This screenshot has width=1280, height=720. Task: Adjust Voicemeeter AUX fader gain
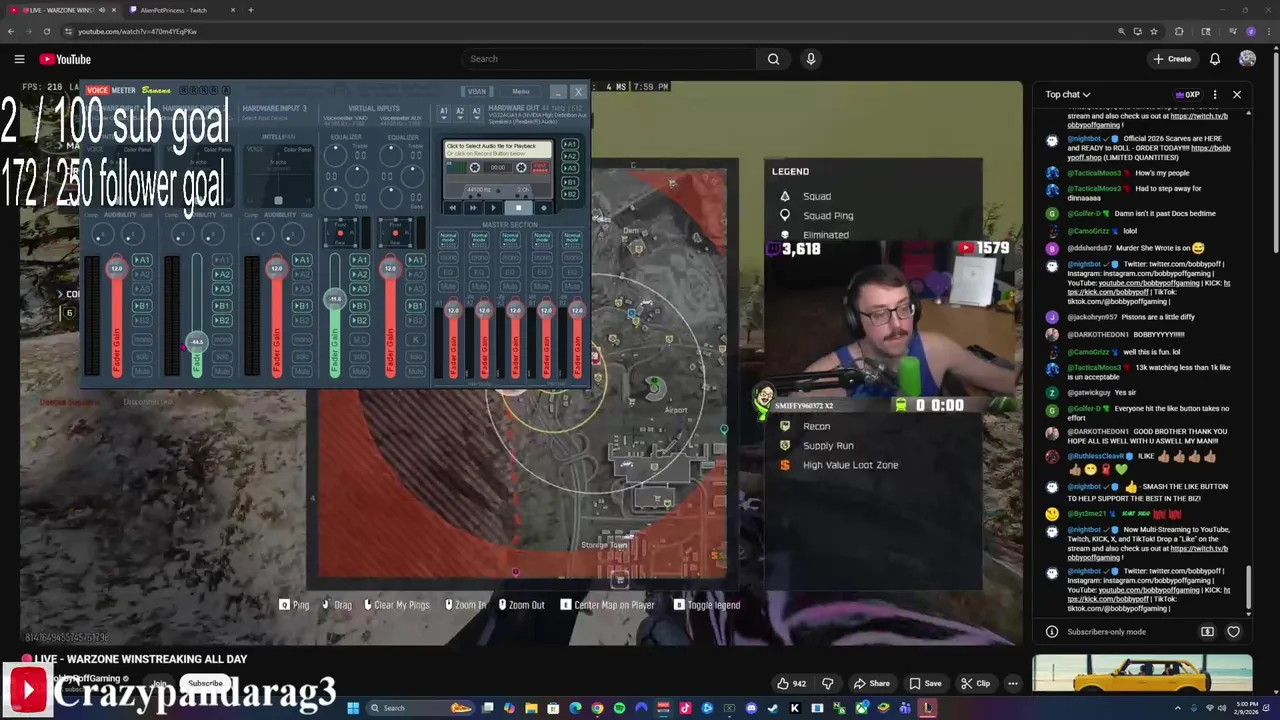pos(390,268)
